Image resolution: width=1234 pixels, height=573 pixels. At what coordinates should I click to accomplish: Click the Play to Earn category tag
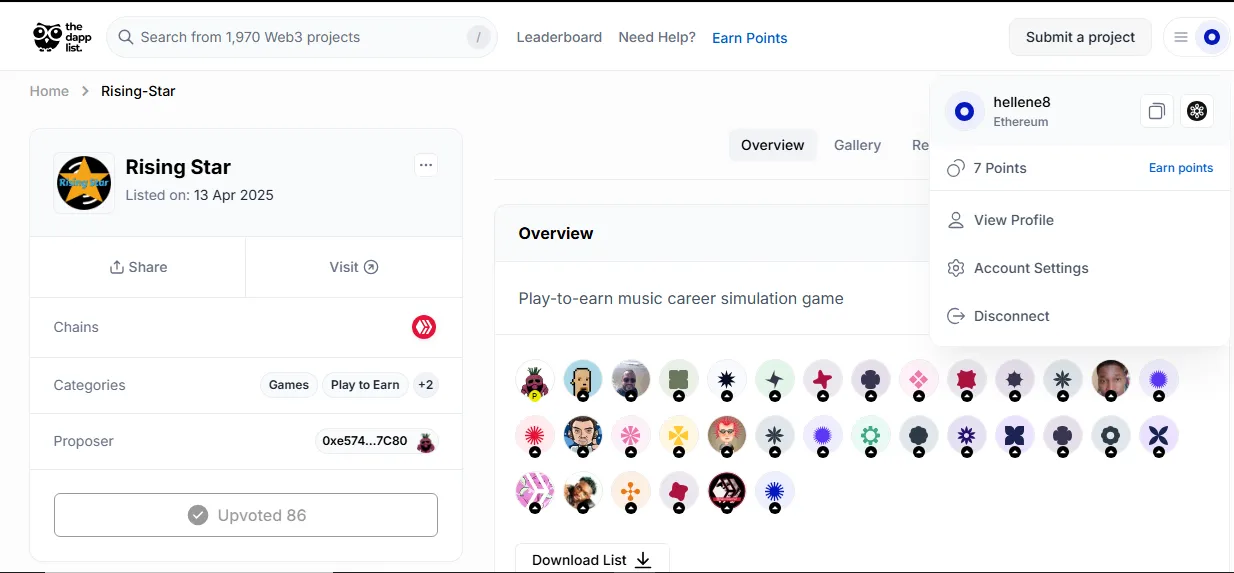tap(365, 385)
